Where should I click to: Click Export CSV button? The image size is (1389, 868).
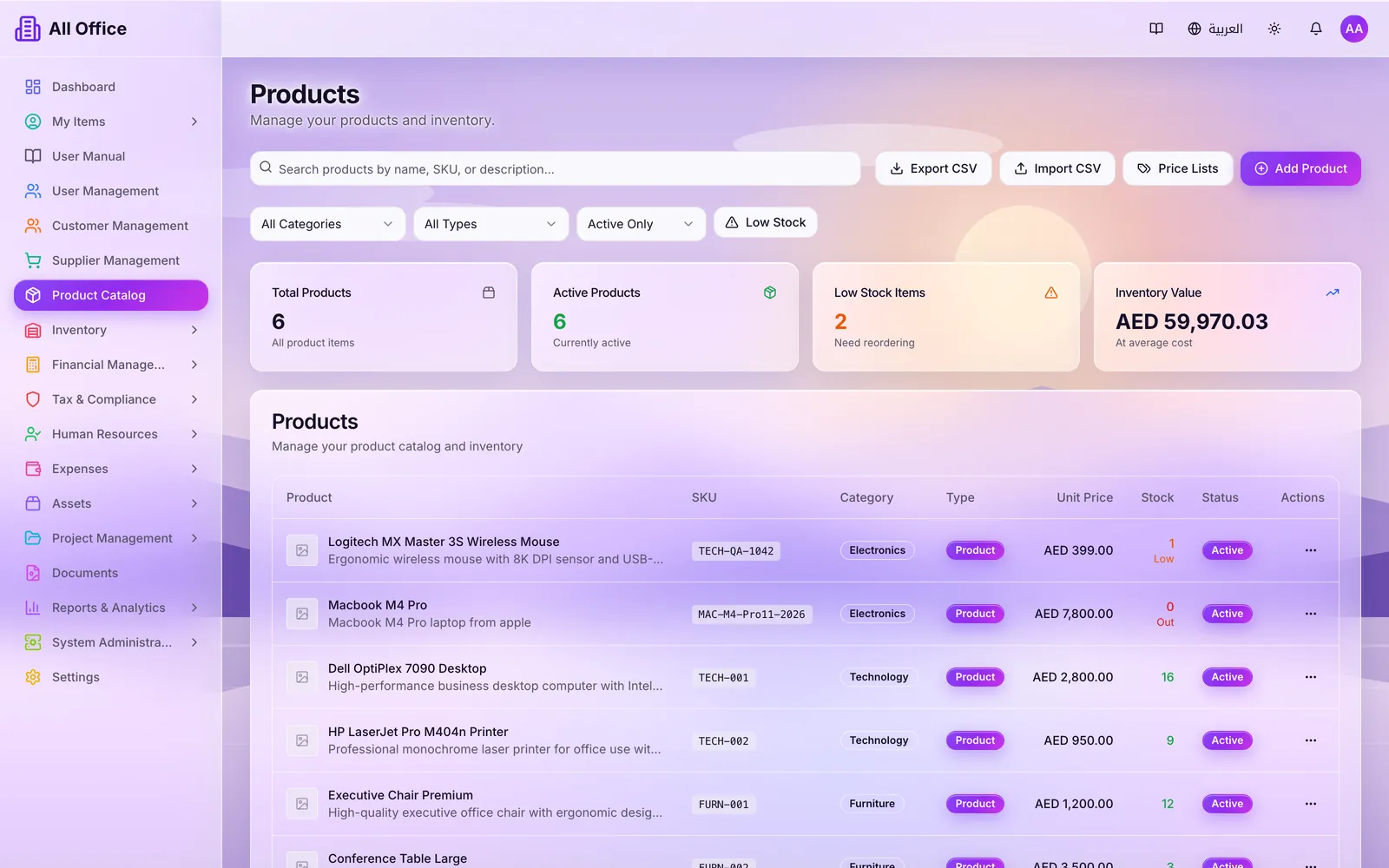pos(933,168)
